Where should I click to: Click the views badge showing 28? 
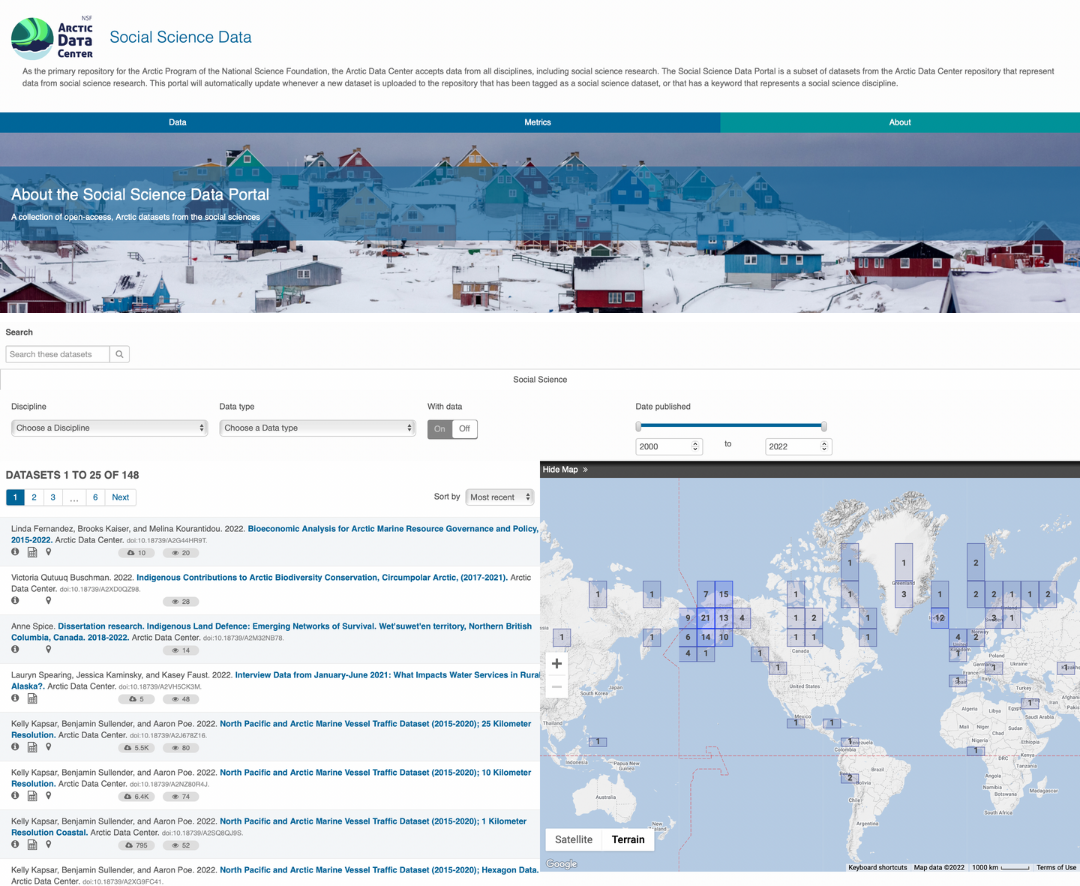181,601
